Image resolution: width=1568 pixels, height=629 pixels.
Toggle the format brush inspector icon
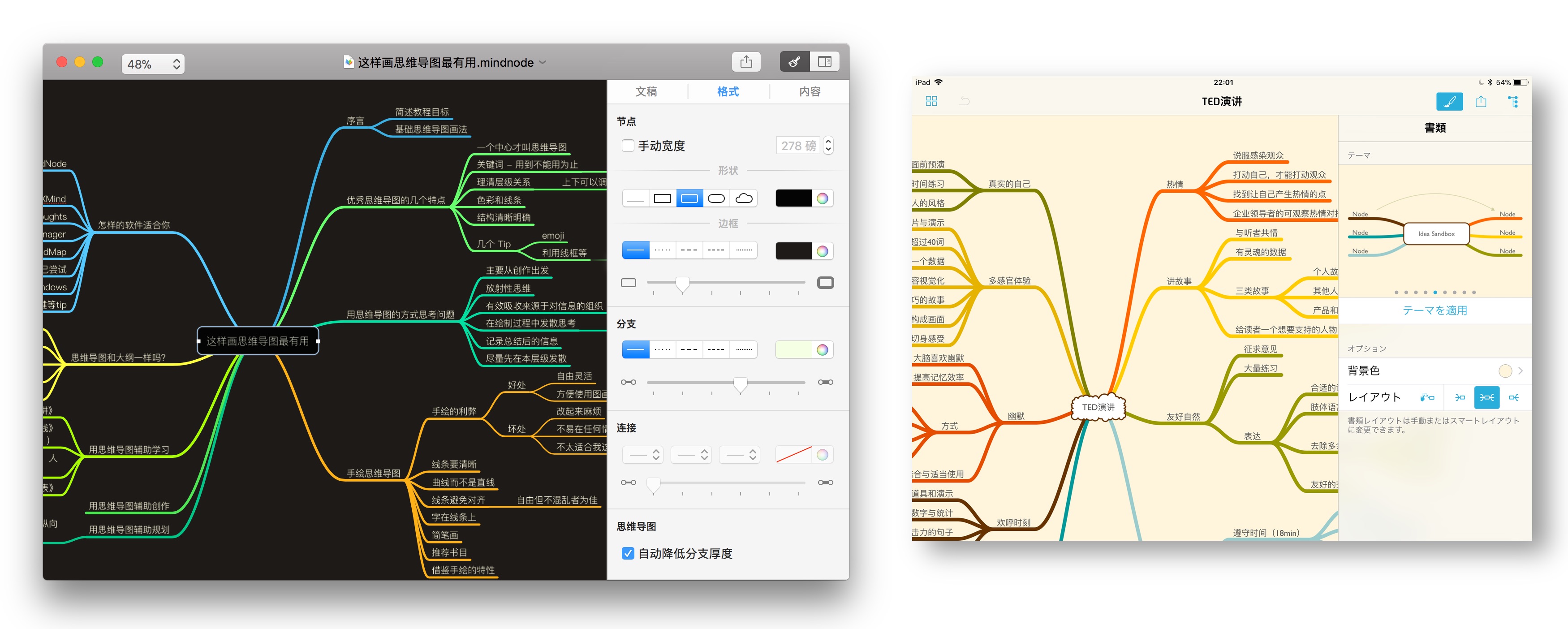click(794, 61)
